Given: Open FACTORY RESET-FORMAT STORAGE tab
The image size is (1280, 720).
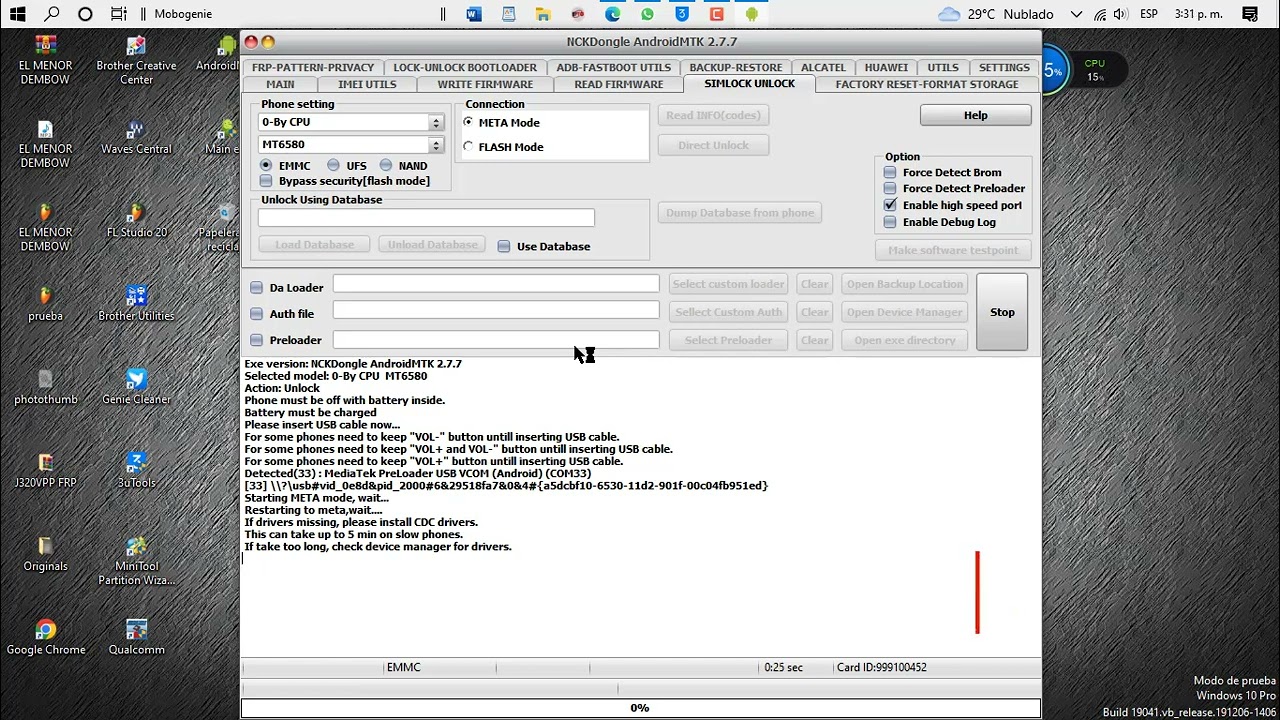Looking at the screenshot, I should (x=927, y=84).
